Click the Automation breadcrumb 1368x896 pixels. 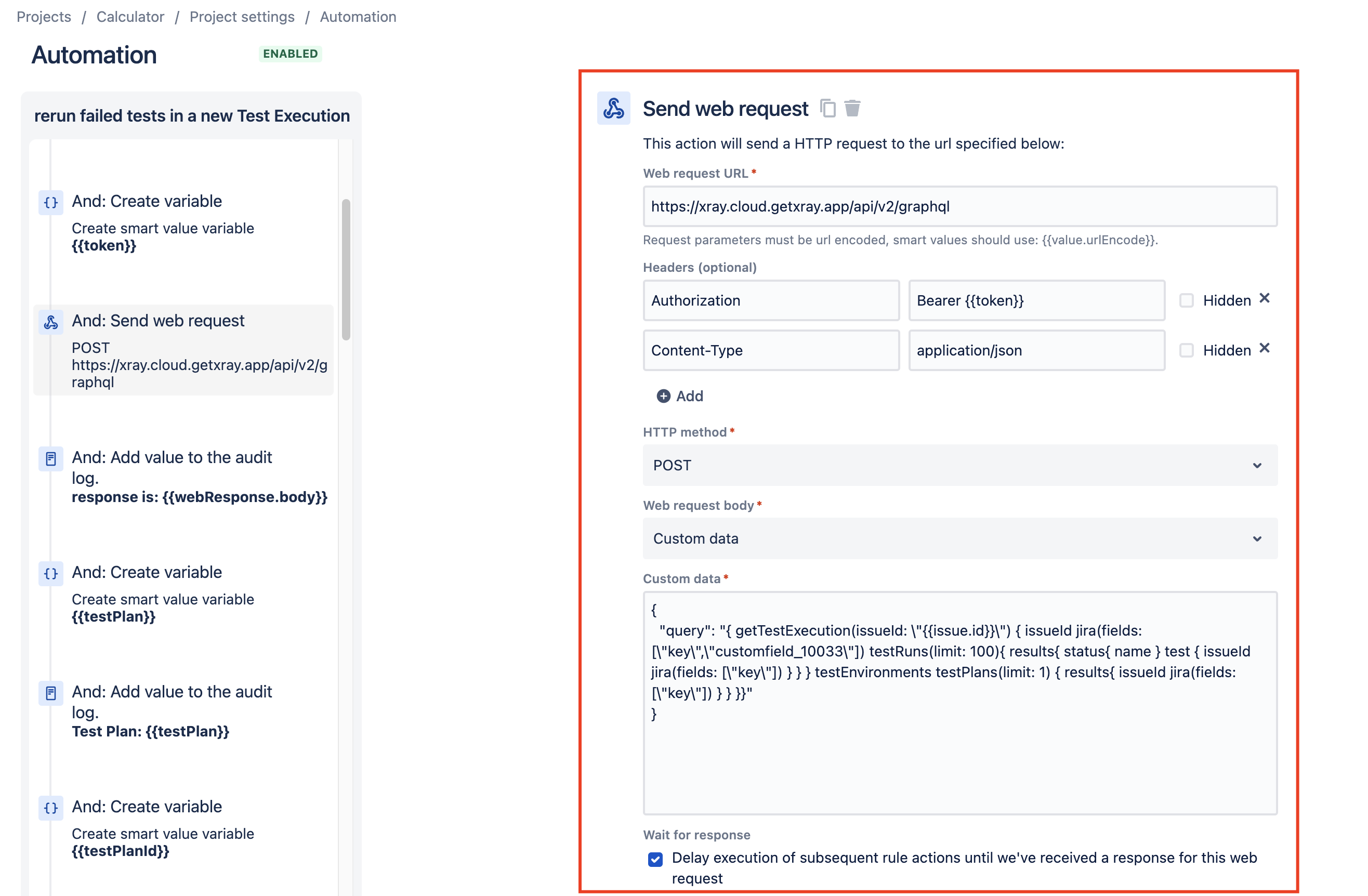[358, 17]
